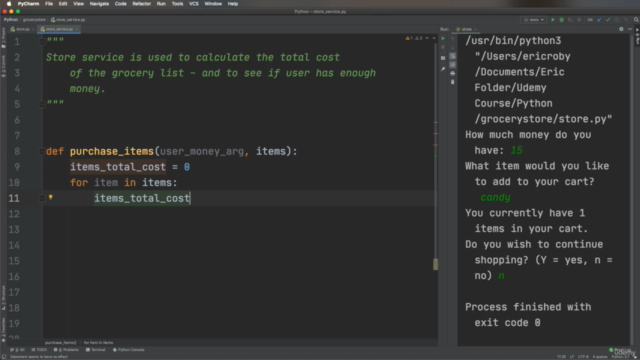Select the store tab in Run panel

466,29
